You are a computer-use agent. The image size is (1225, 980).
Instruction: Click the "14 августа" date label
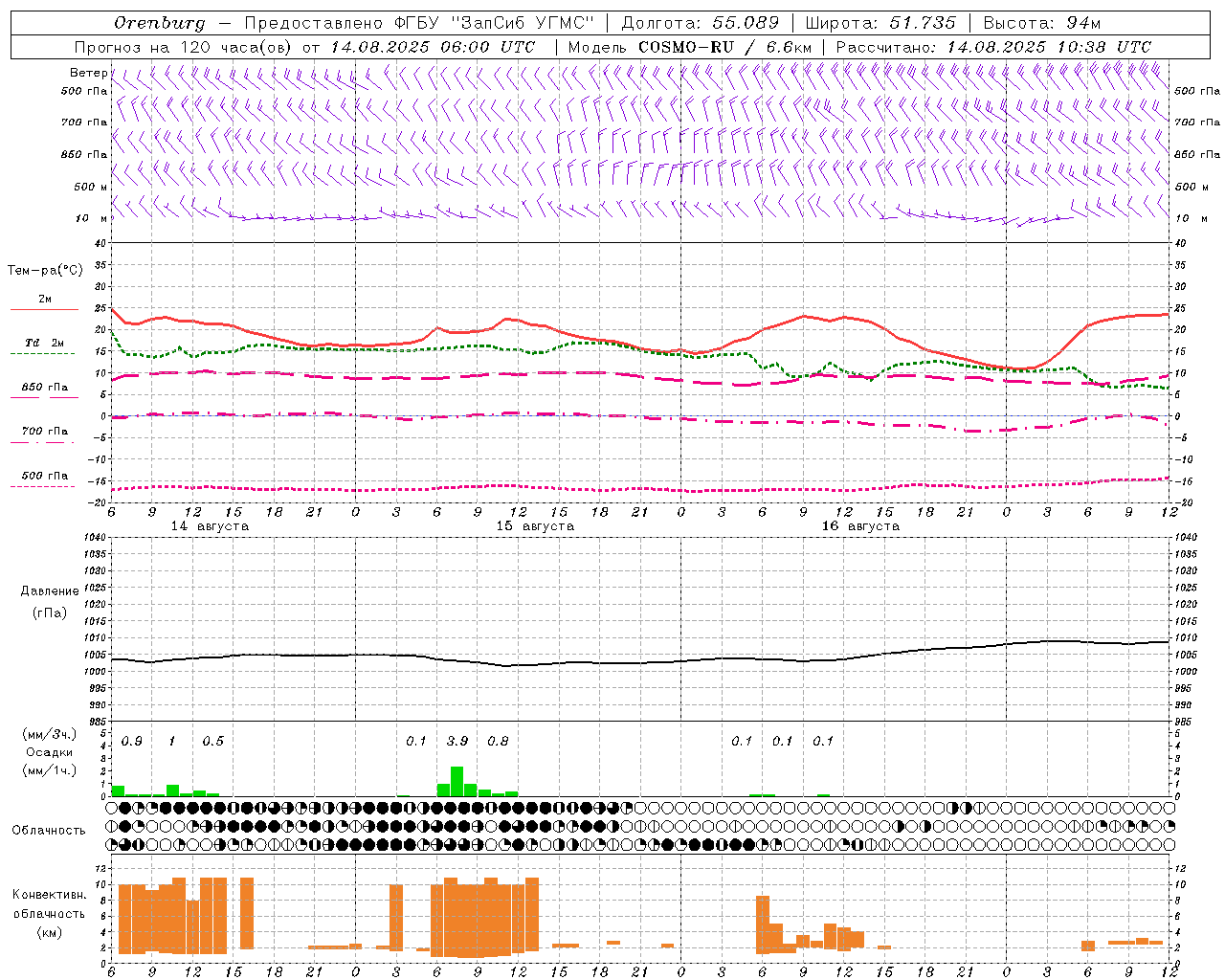[x=210, y=526]
